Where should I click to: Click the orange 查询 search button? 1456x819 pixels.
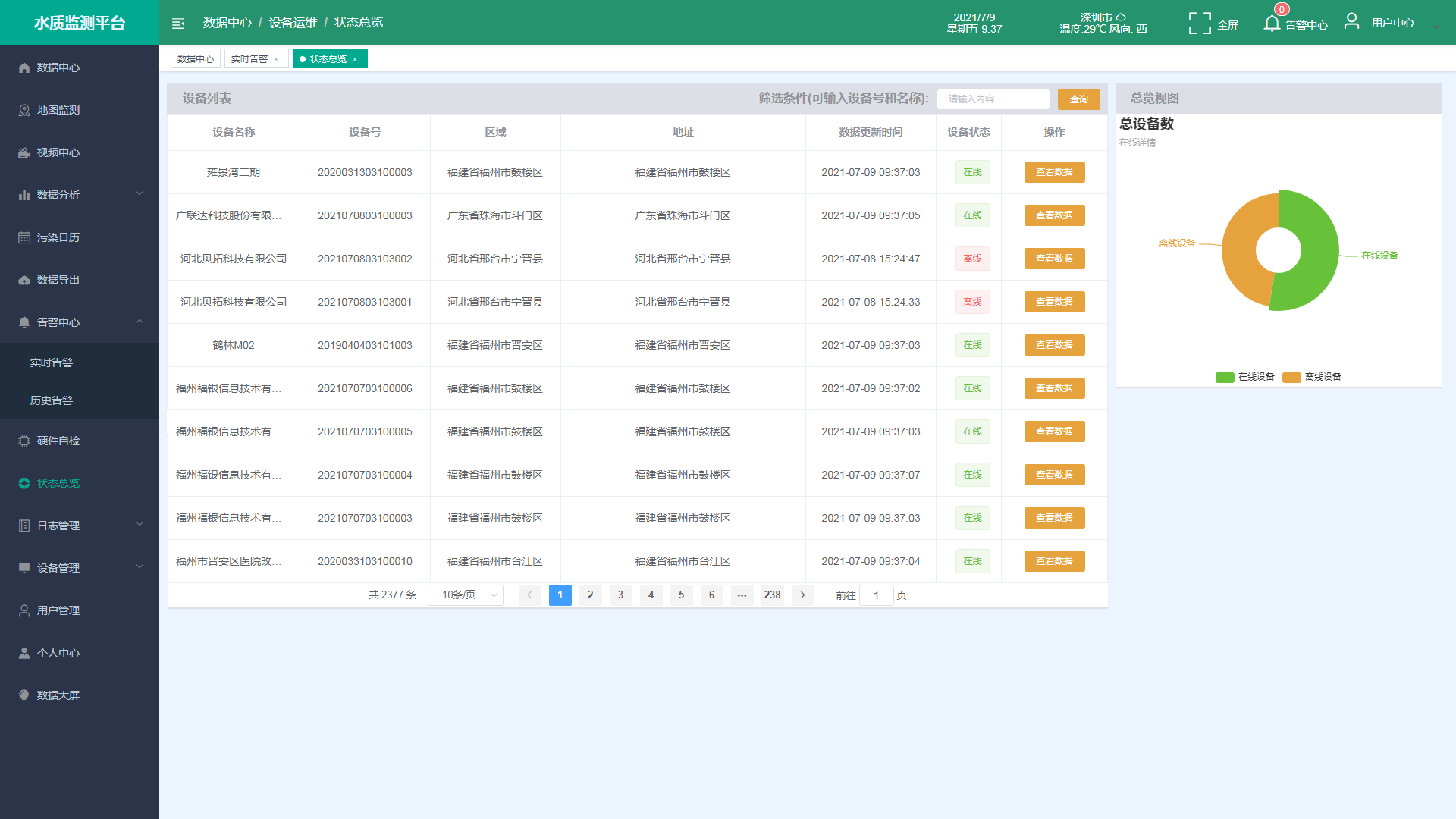point(1079,99)
